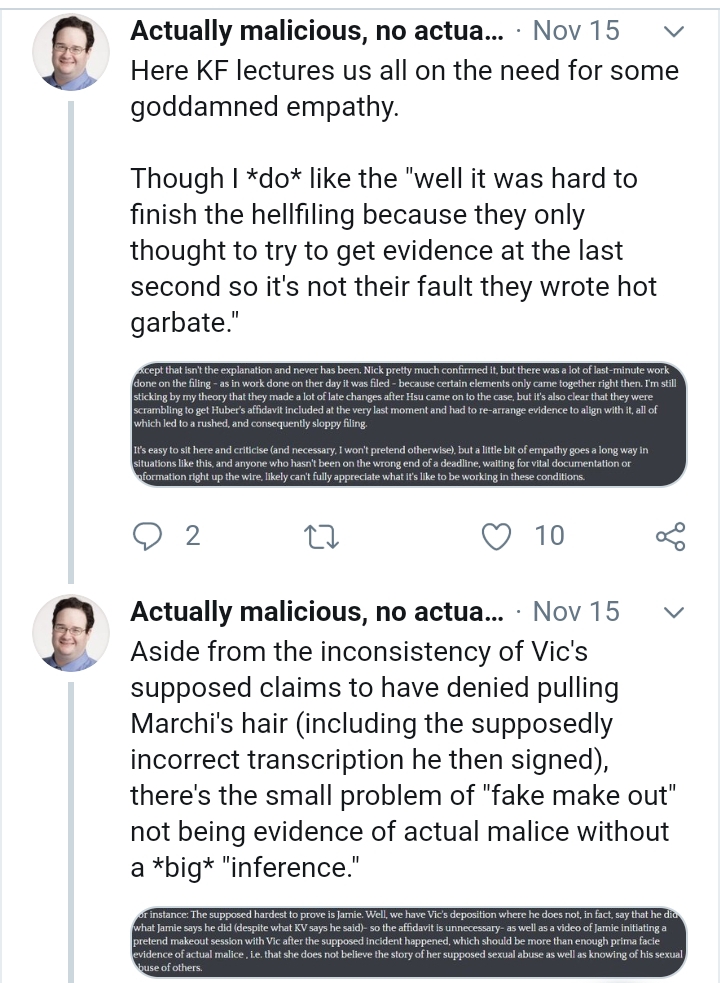Screen dimensions: 720x983
Task: View the like count 10 on first tweet
Action: 549,537
